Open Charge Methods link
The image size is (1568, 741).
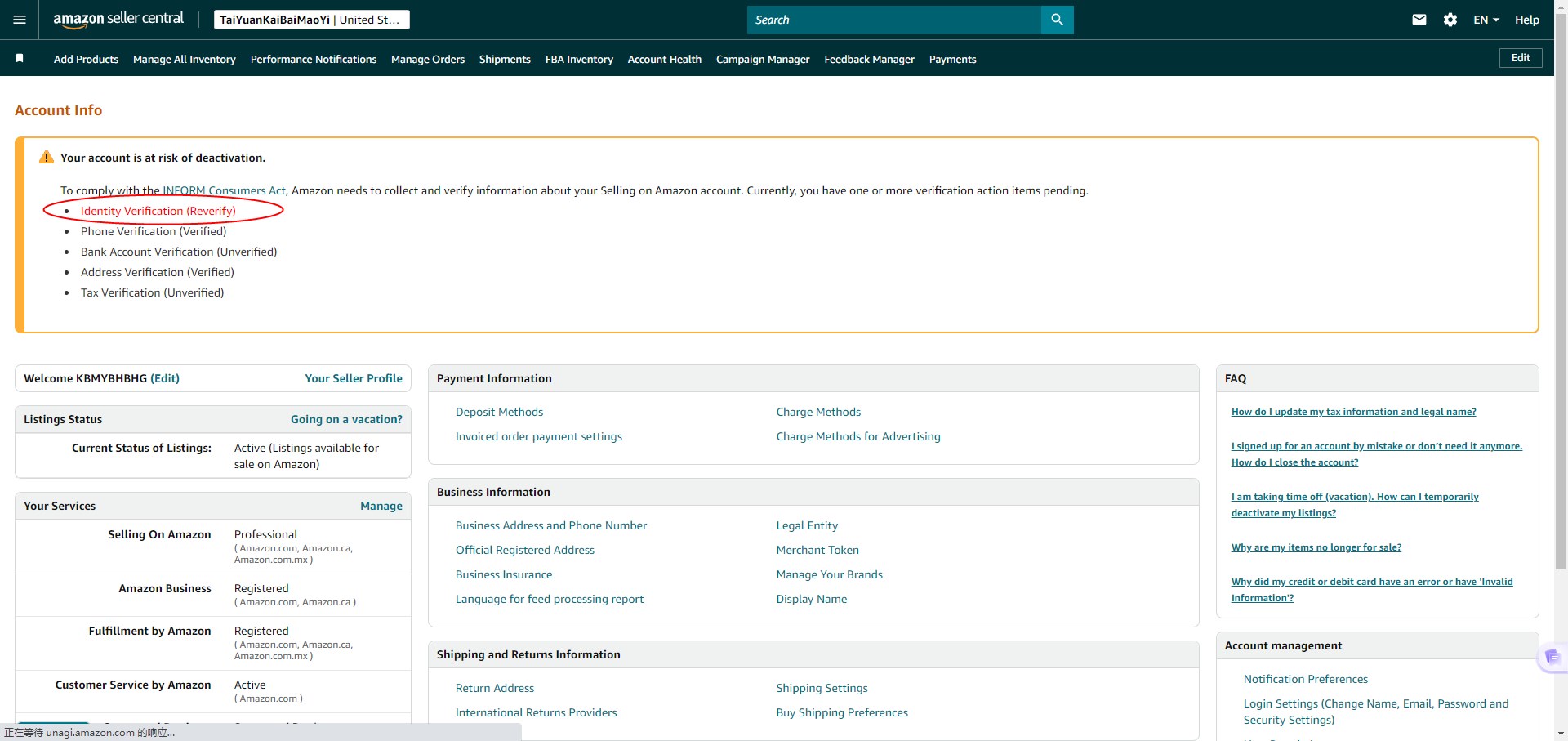point(818,412)
